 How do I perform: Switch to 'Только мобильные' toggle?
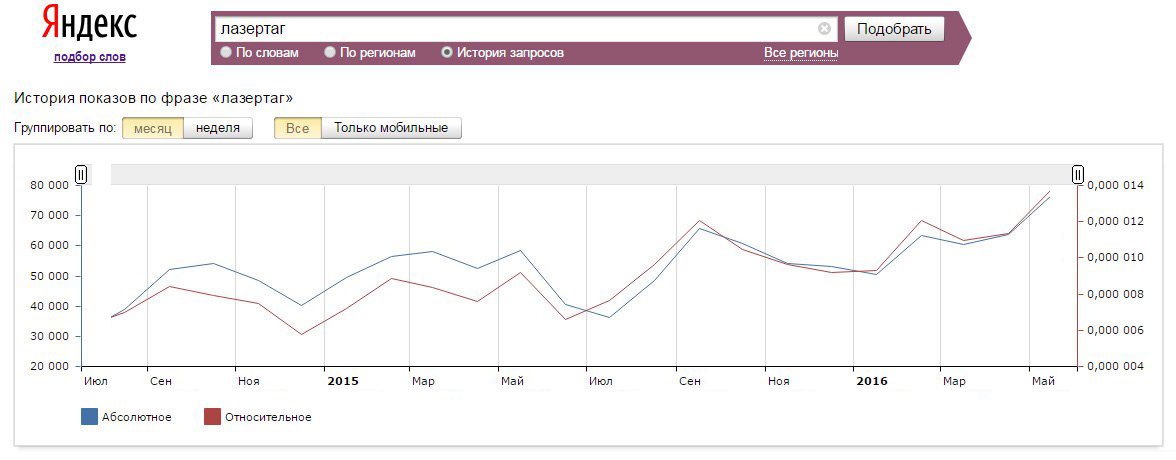(391, 128)
